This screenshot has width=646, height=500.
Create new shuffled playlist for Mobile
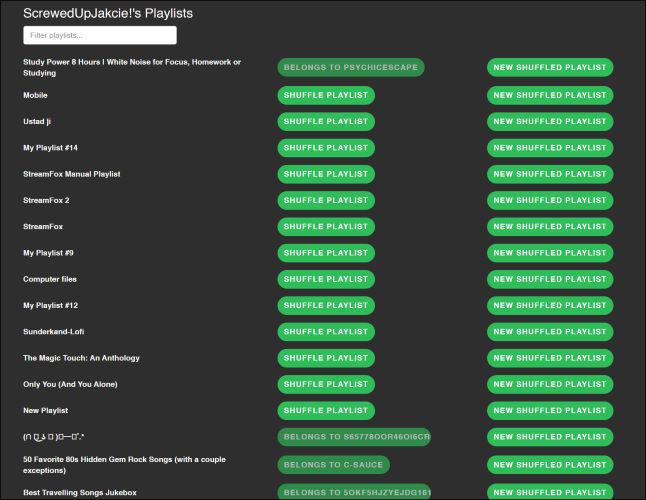[x=550, y=95]
